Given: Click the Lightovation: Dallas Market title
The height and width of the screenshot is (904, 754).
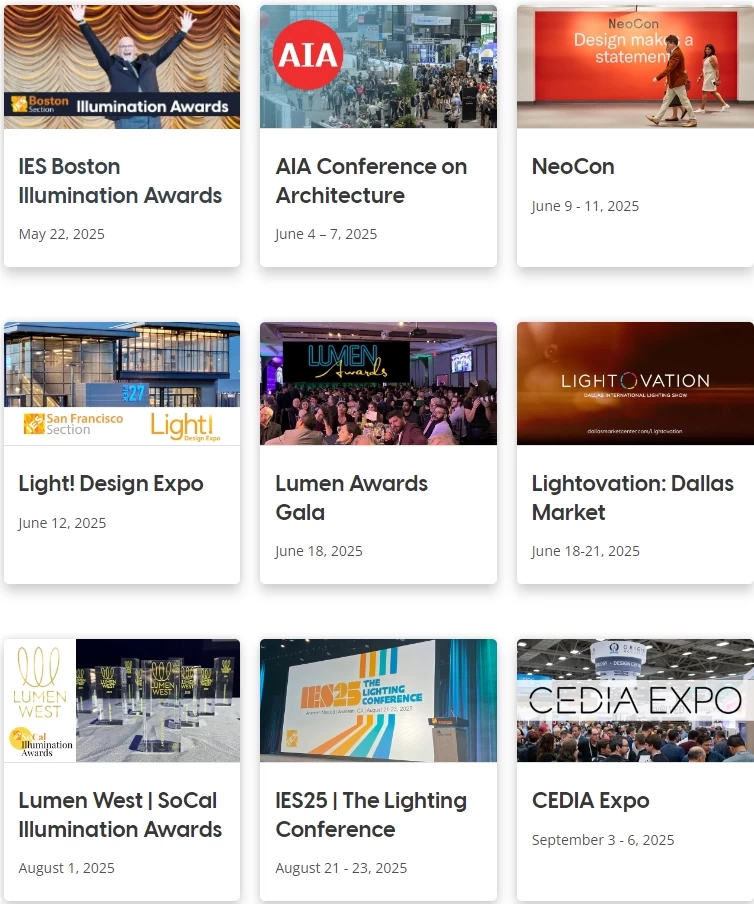Looking at the screenshot, I should (633, 498).
